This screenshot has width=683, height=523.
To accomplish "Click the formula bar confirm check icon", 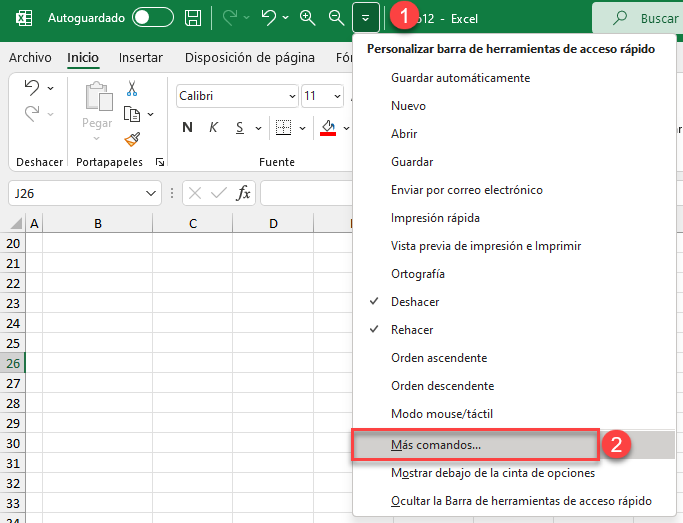I will click(x=219, y=193).
